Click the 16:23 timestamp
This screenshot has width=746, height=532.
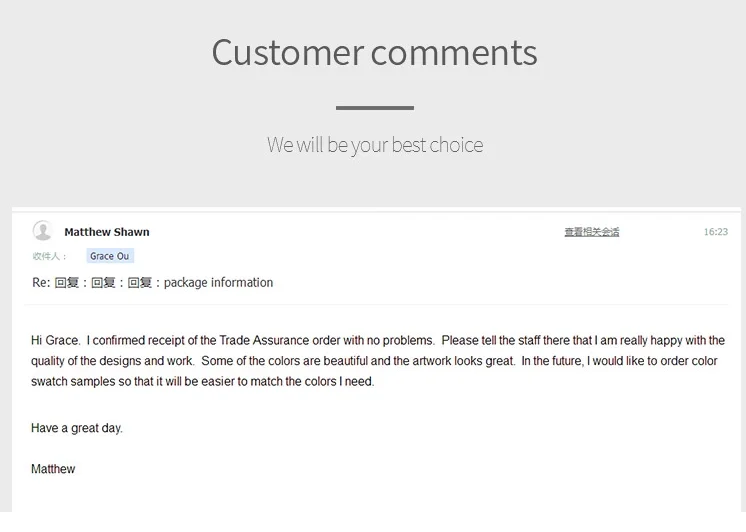point(716,232)
